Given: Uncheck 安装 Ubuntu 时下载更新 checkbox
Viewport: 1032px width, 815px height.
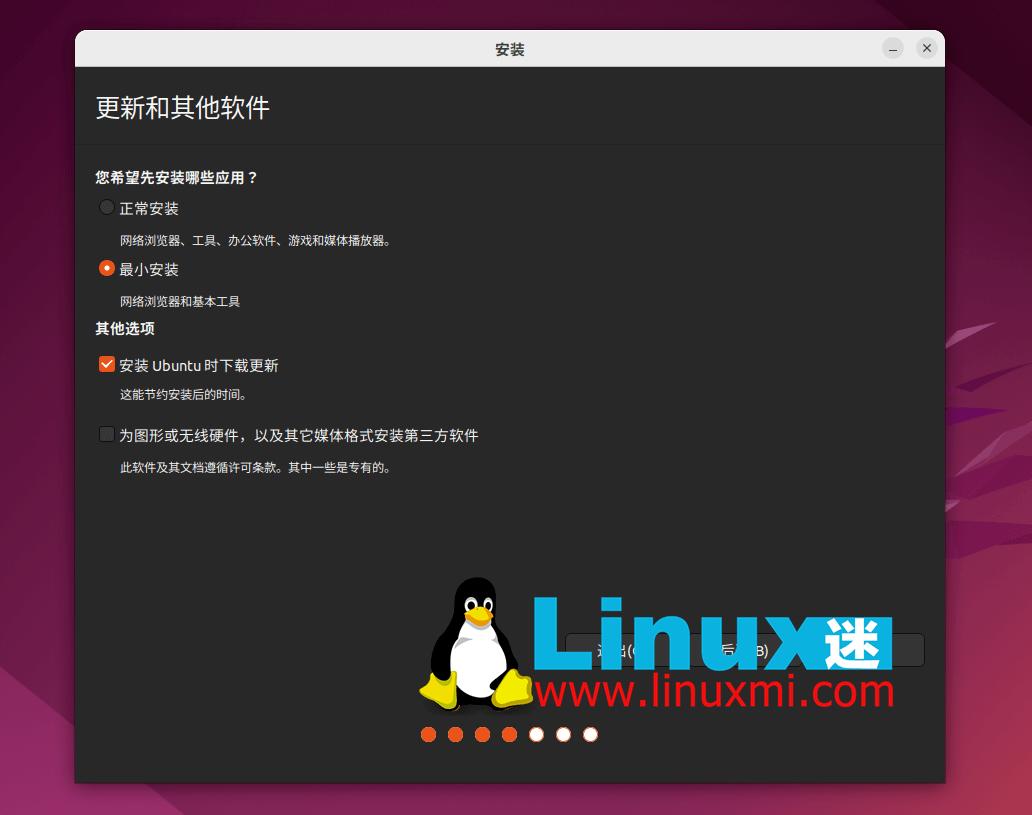Looking at the screenshot, I should [x=107, y=364].
